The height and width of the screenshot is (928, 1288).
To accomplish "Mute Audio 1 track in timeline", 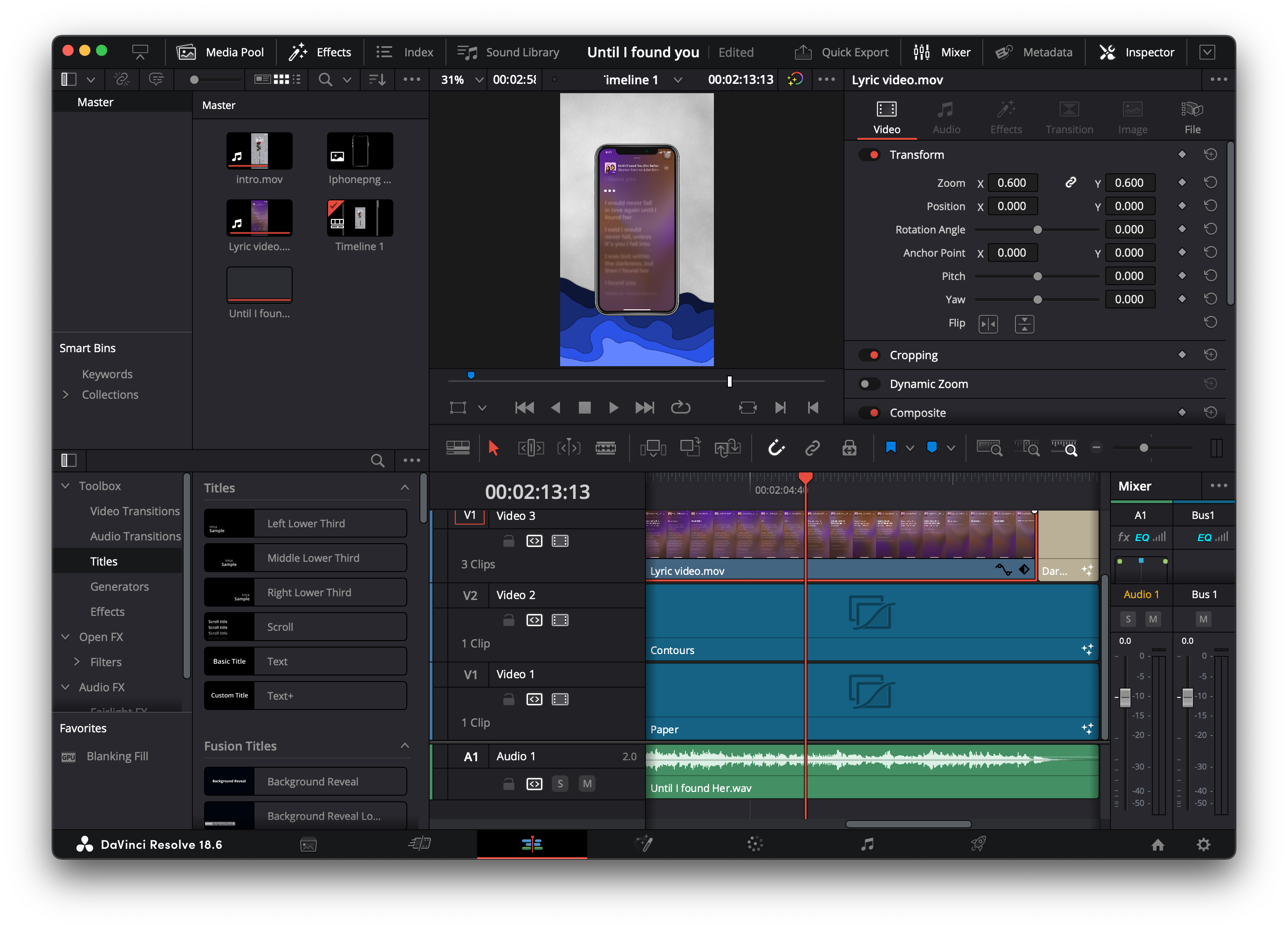I will (x=587, y=784).
